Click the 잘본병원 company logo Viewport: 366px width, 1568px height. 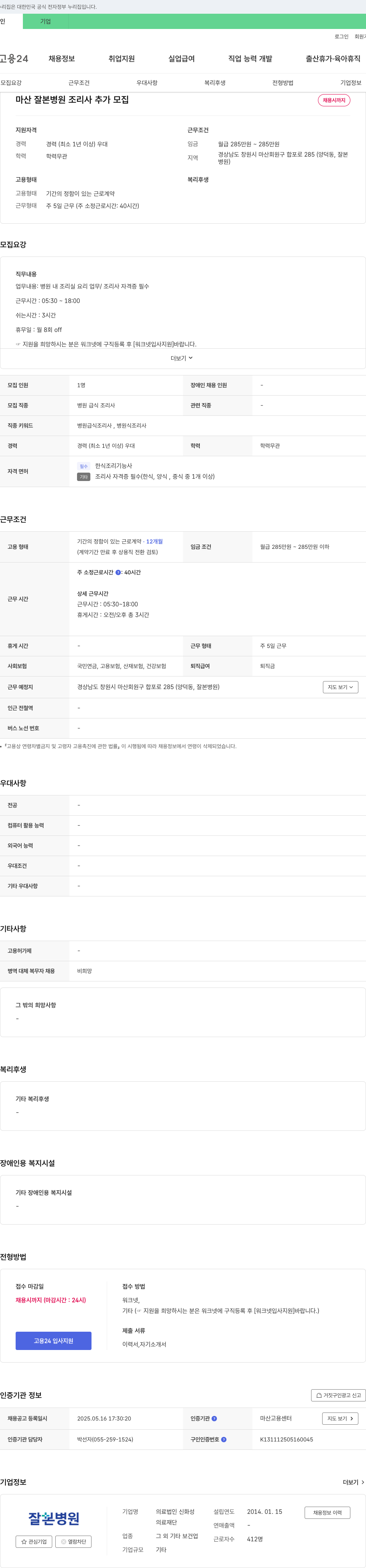pos(54,1518)
